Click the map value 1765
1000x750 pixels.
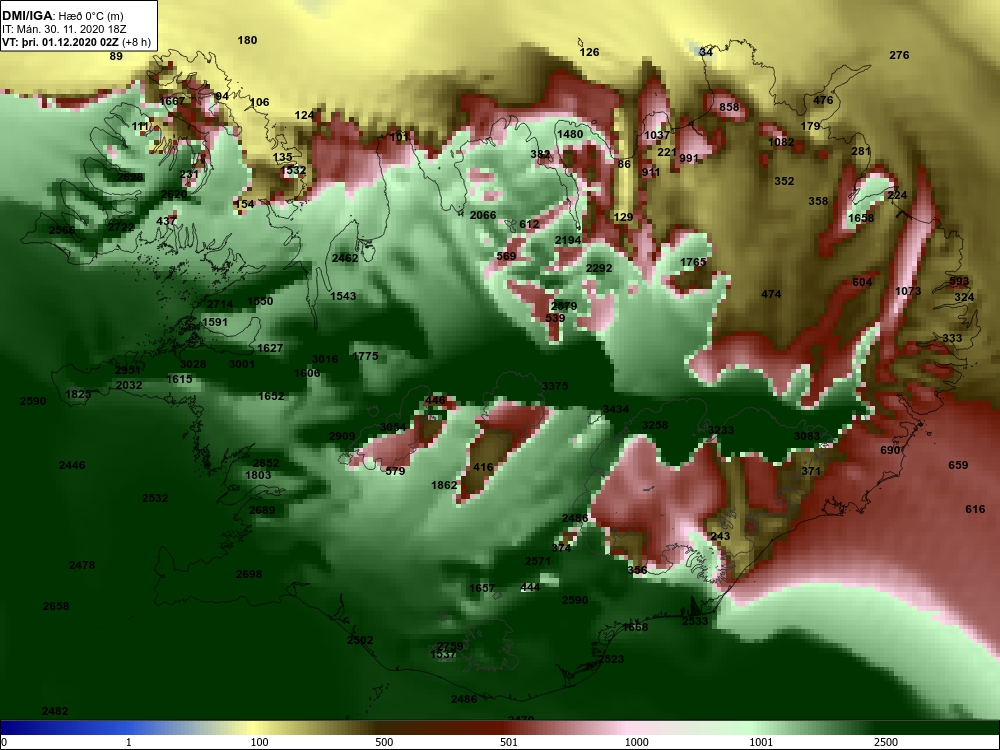coord(693,262)
